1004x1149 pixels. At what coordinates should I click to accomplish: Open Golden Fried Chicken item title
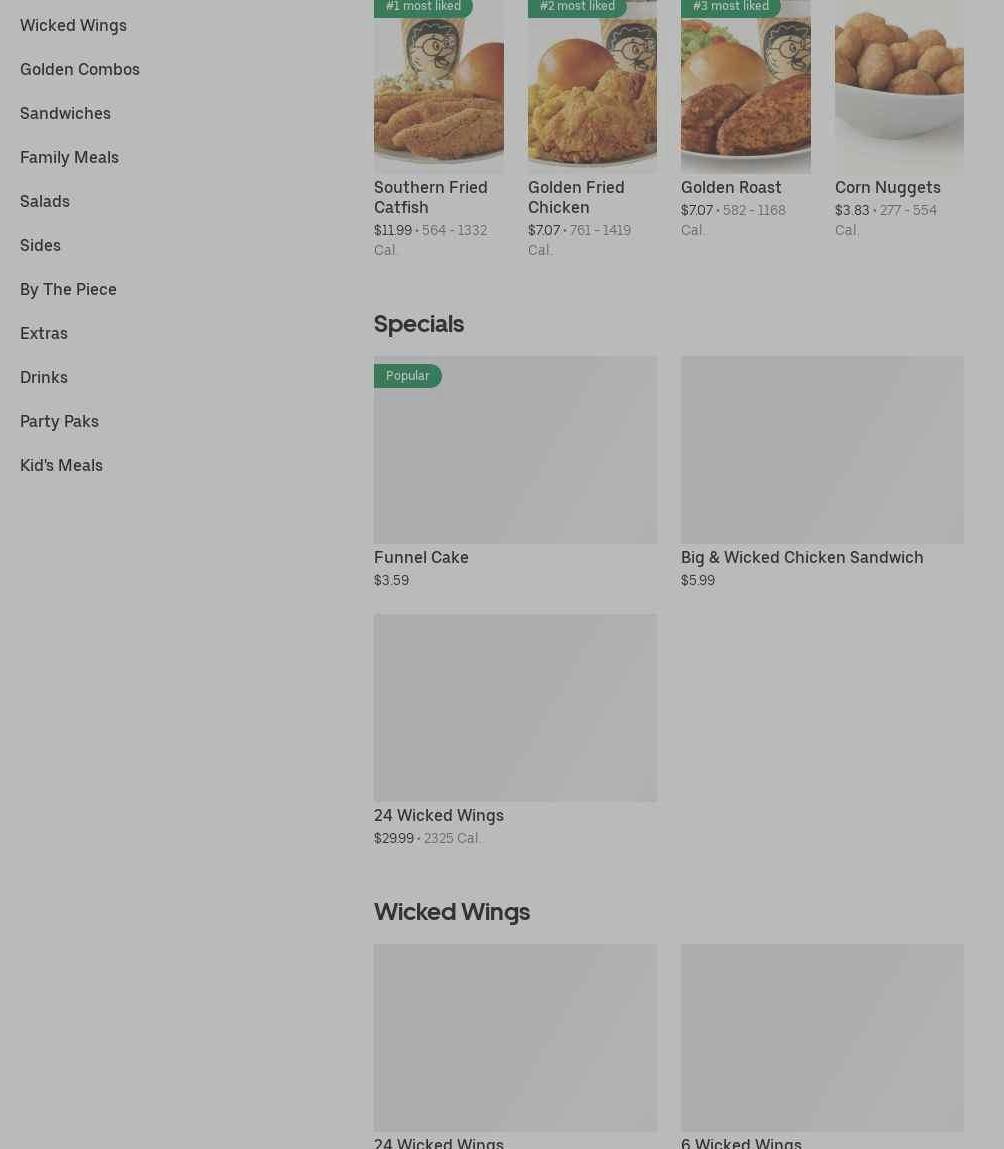(x=576, y=197)
